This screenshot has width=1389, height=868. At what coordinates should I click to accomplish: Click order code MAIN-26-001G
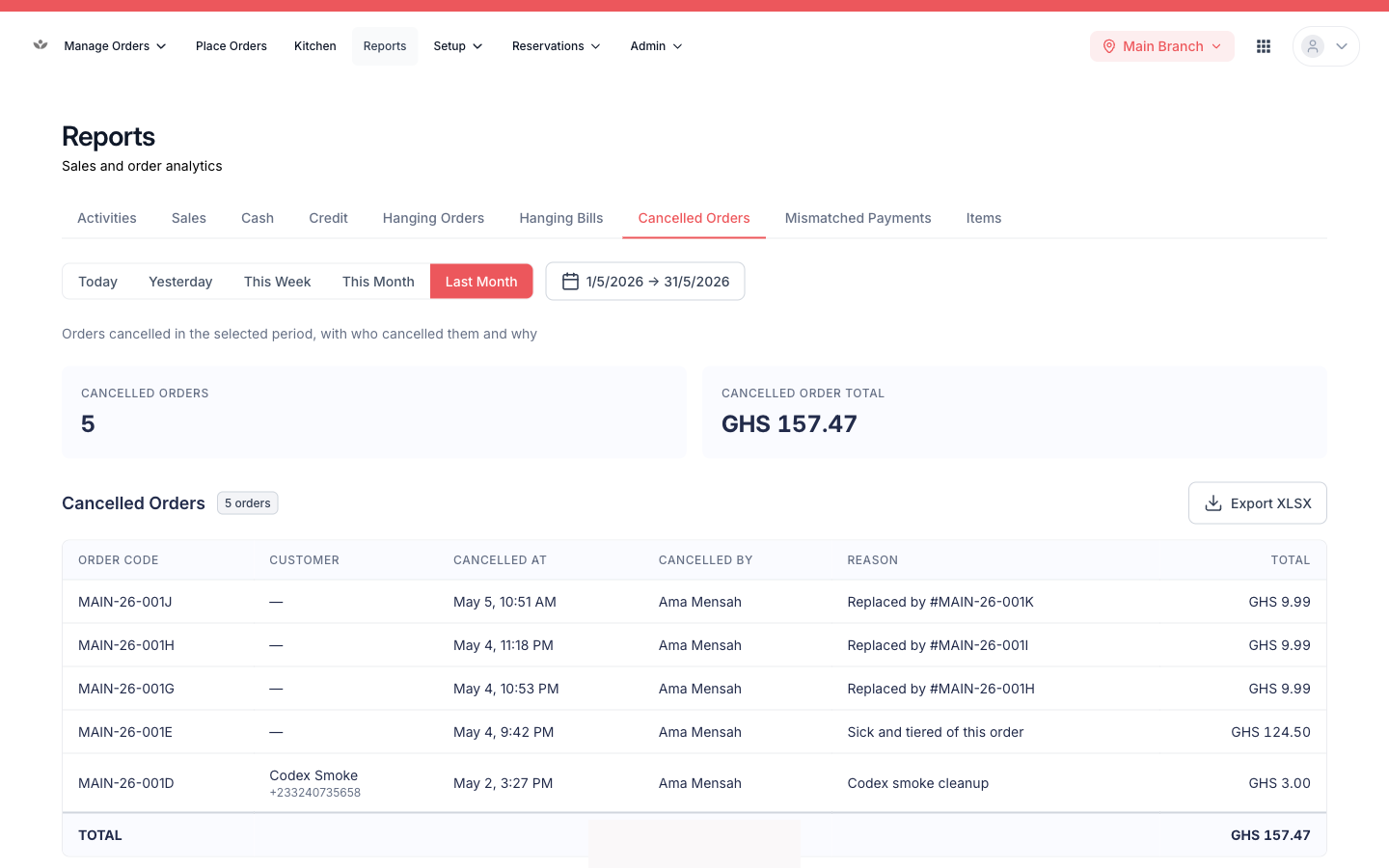click(126, 689)
